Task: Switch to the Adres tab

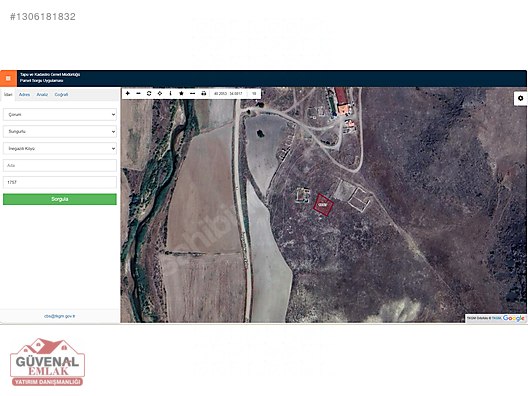Action: (x=24, y=95)
